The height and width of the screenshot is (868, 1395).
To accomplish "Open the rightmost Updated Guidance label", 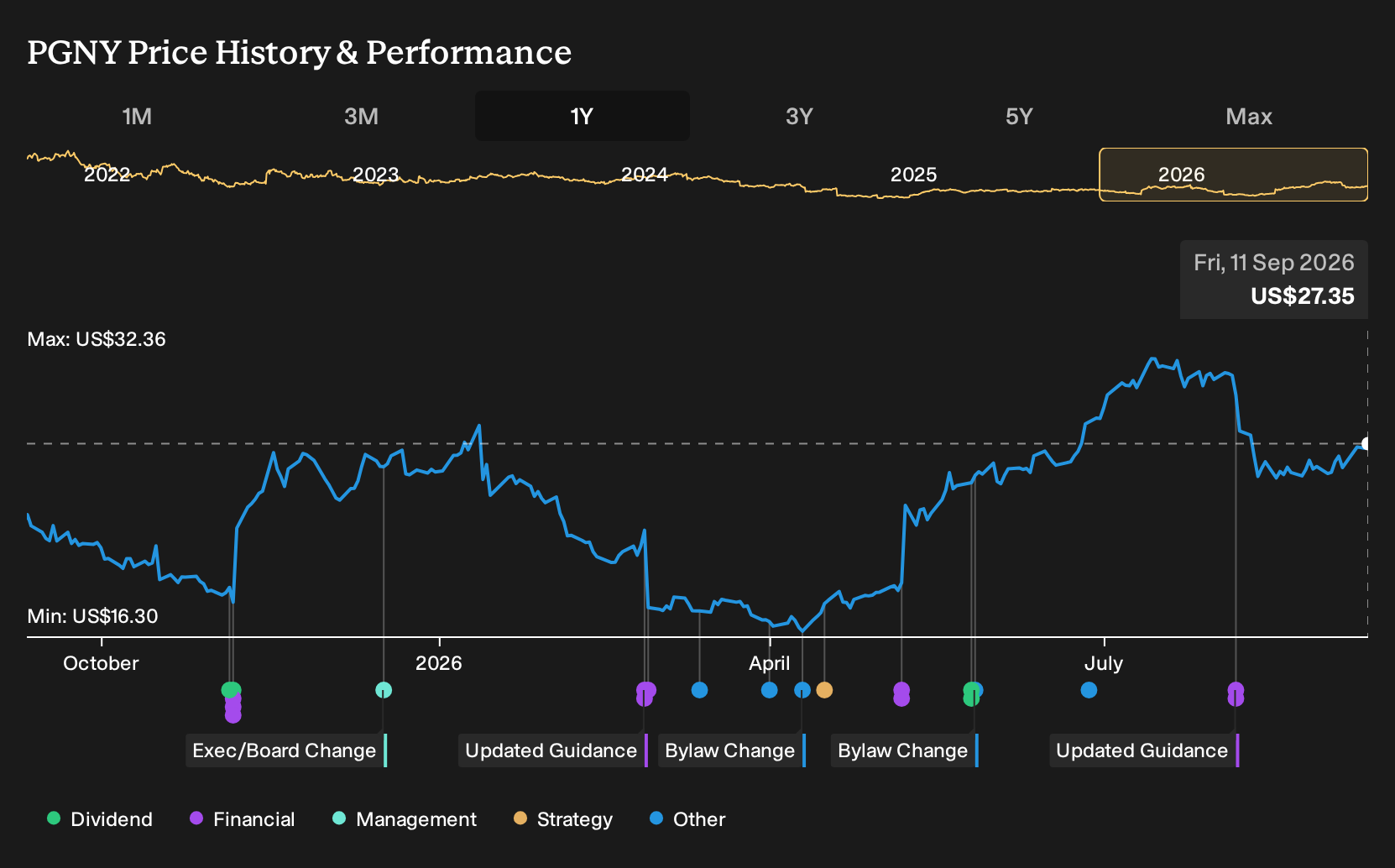I will point(1143,750).
